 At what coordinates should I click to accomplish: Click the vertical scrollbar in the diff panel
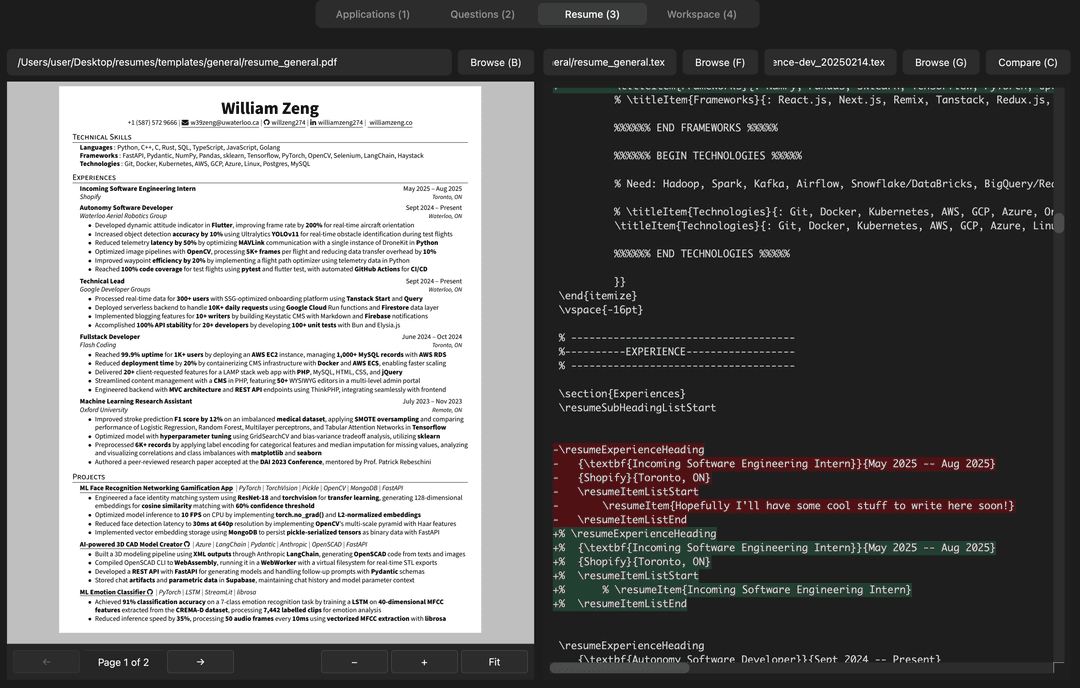1058,223
